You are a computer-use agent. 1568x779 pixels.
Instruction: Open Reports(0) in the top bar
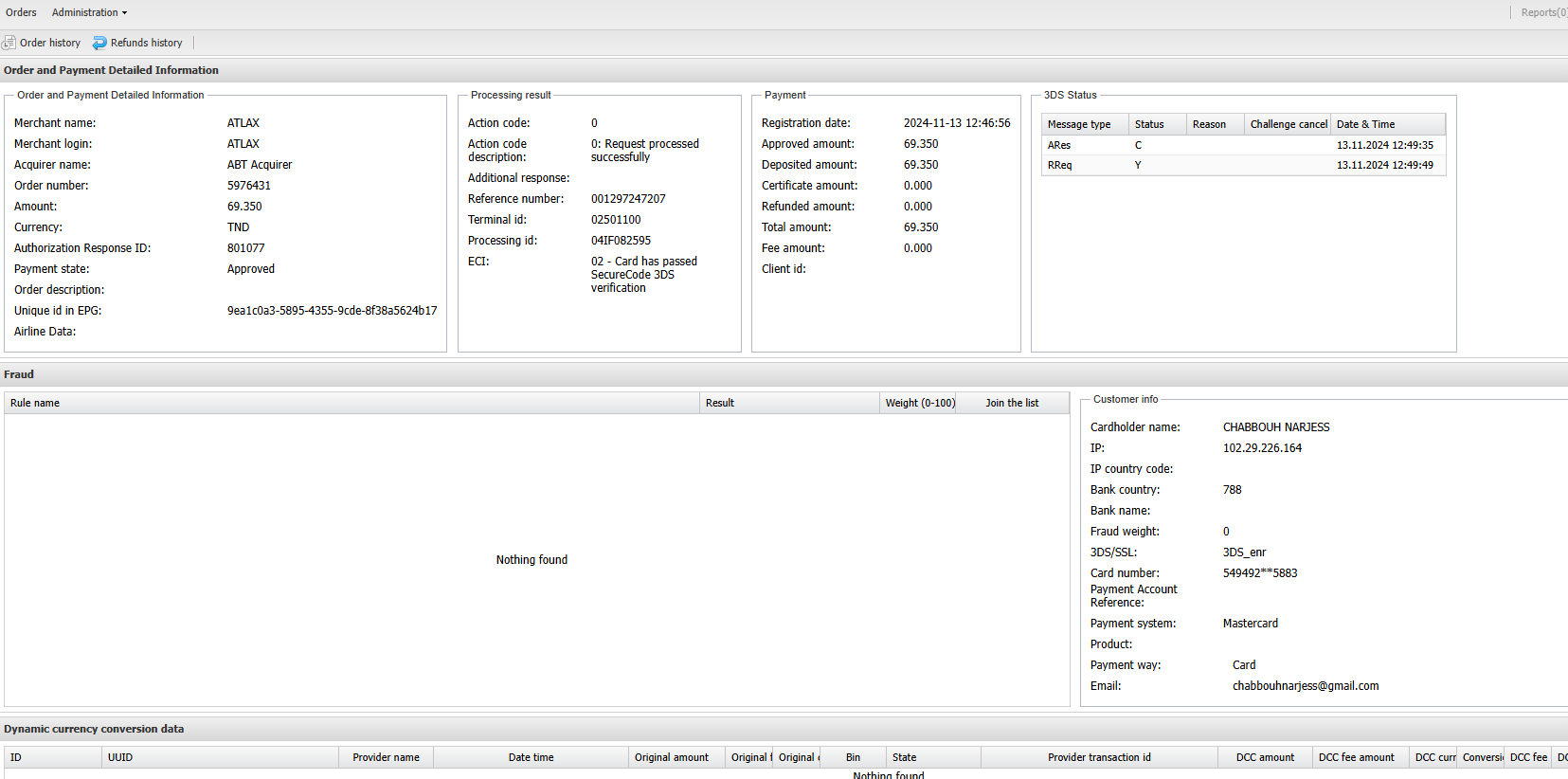[x=1543, y=12]
